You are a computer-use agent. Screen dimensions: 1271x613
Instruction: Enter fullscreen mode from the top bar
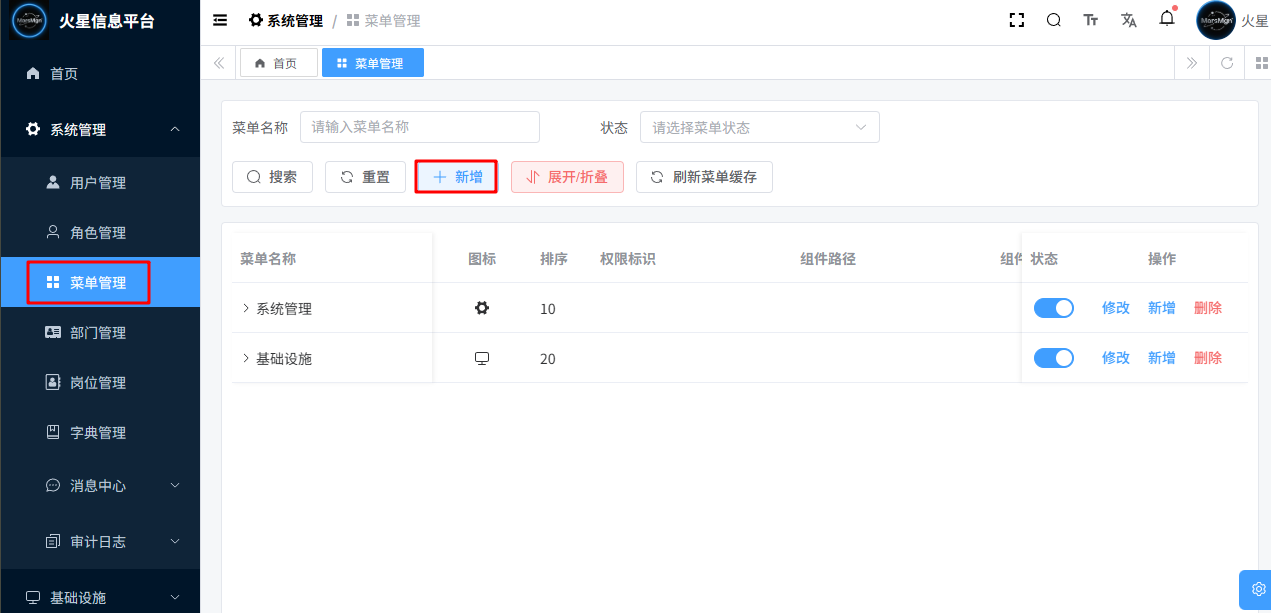point(1017,20)
